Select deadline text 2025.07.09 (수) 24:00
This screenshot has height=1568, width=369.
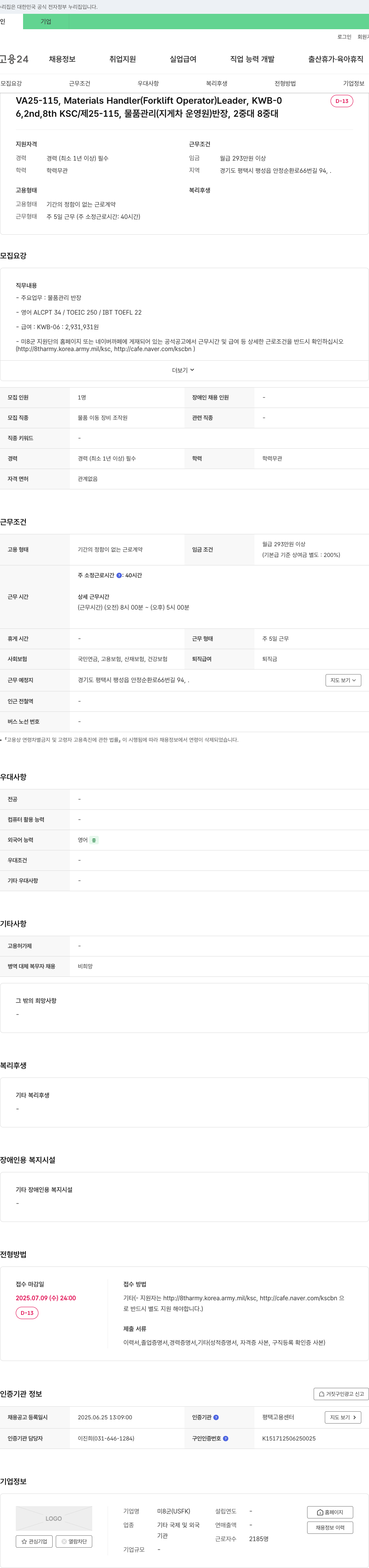coord(46,1298)
